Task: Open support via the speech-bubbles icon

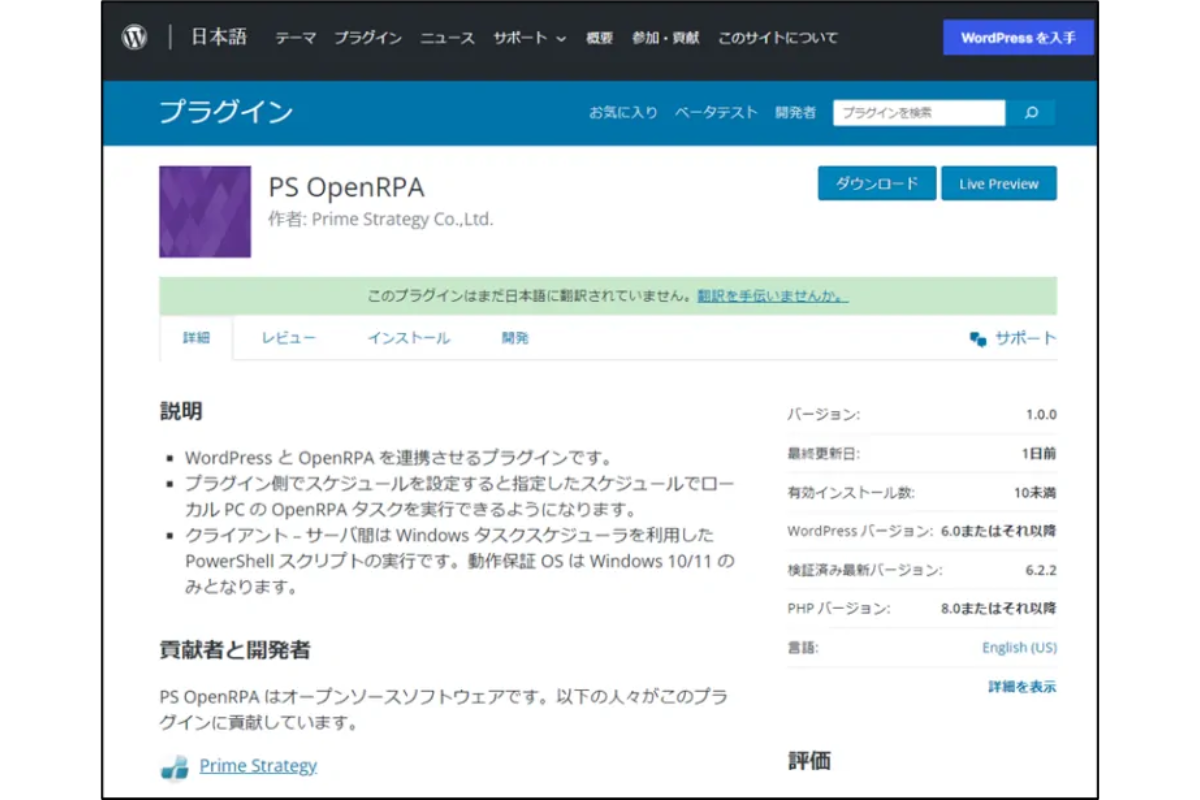Action: click(978, 338)
